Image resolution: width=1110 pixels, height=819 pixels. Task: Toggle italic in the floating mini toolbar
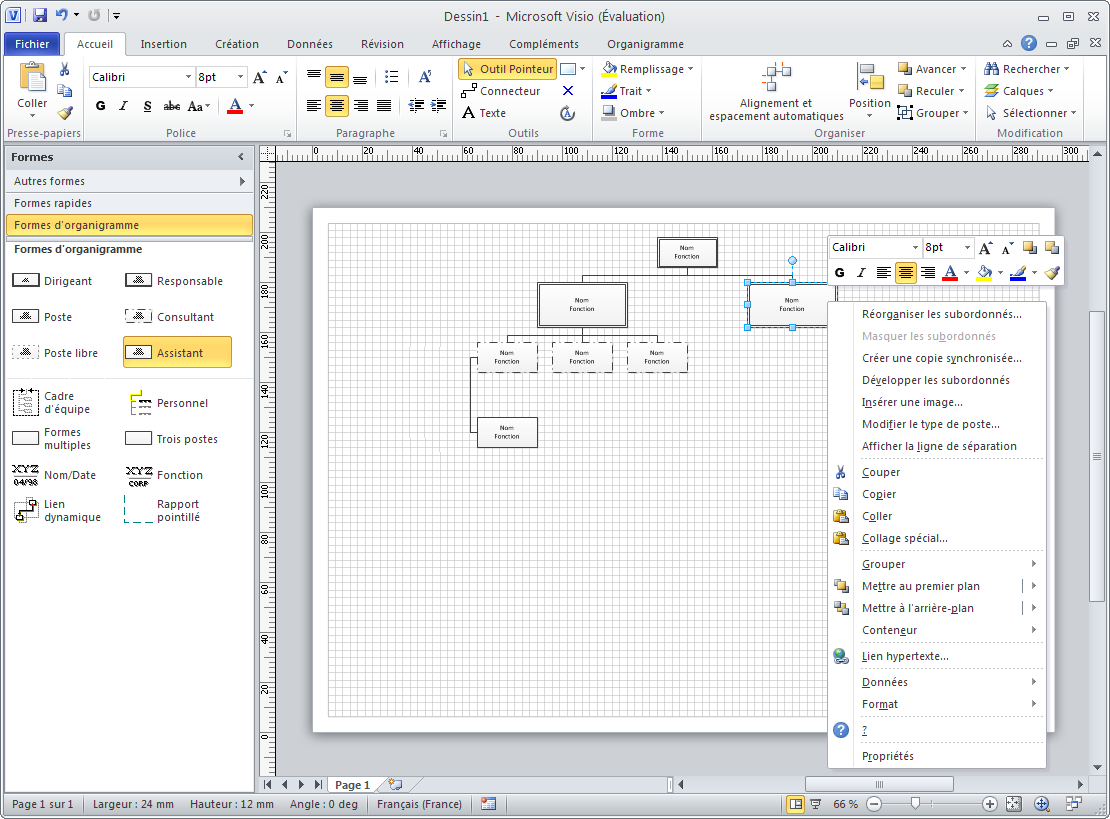coord(861,272)
